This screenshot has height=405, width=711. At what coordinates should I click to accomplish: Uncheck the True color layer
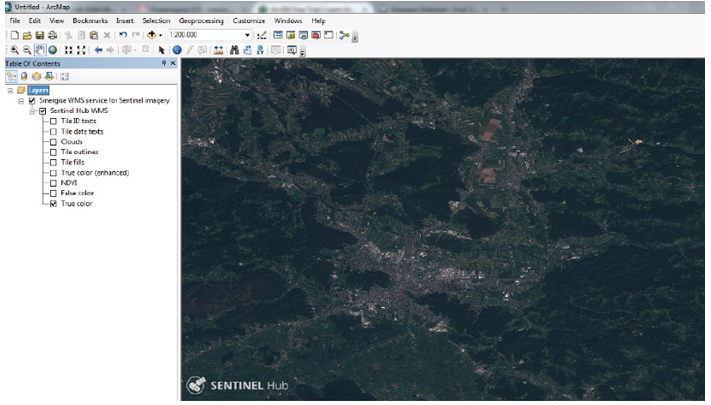tap(53, 203)
